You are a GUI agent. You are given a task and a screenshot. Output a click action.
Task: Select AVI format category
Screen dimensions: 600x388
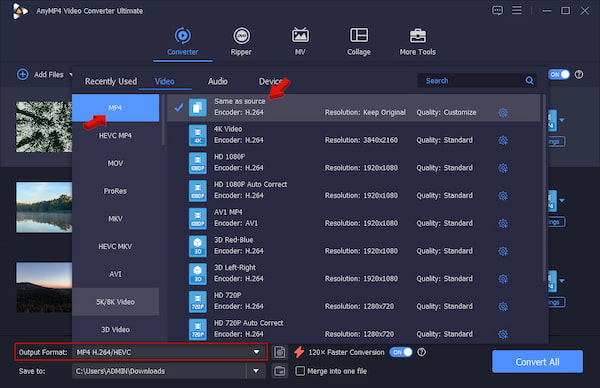116,274
